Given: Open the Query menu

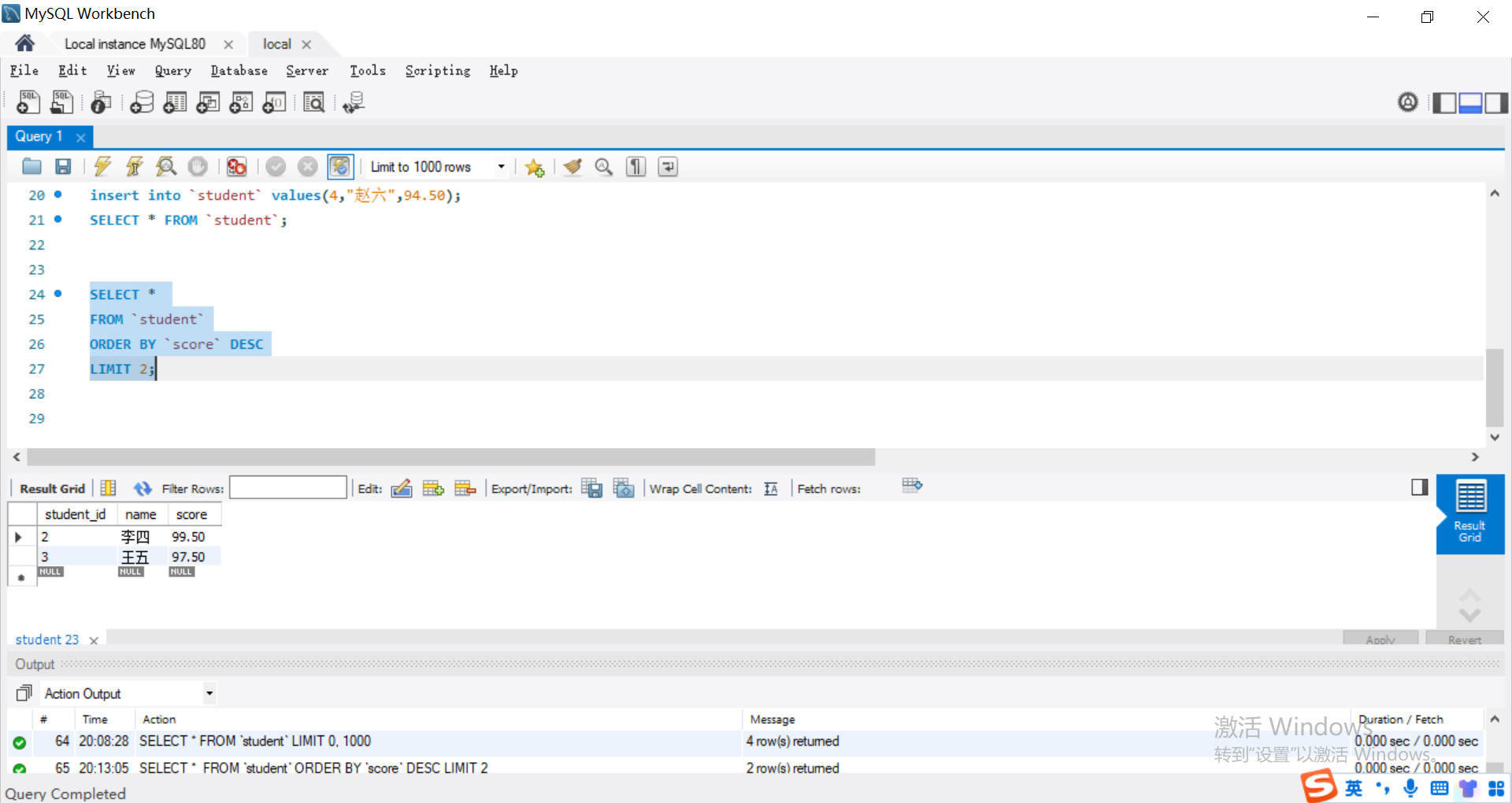Looking at the screenshot, I should (172, 70).
